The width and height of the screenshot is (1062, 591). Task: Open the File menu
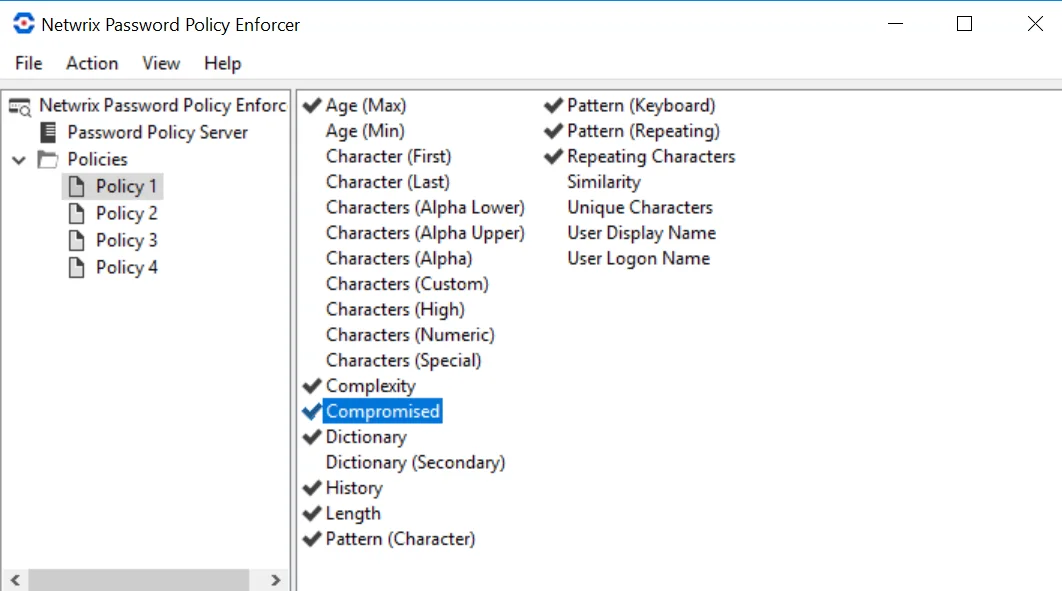tap(28, 63)
